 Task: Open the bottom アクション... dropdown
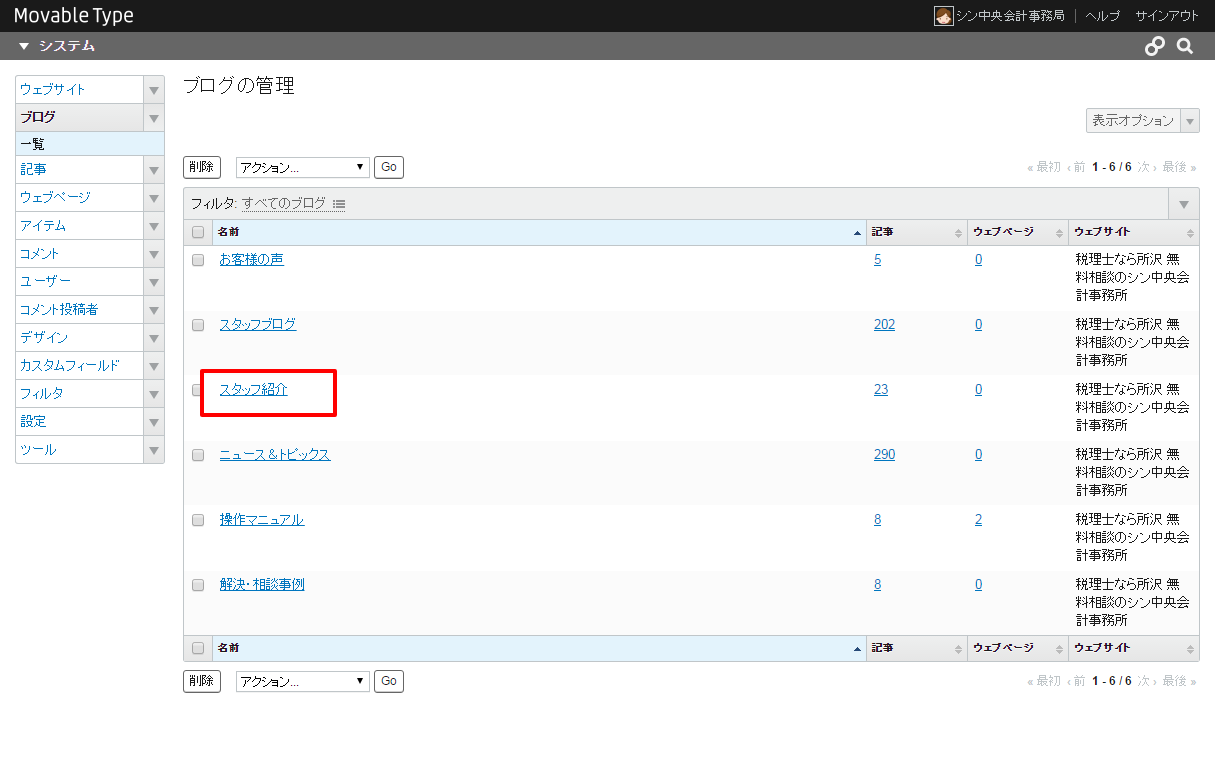point(303,681)
